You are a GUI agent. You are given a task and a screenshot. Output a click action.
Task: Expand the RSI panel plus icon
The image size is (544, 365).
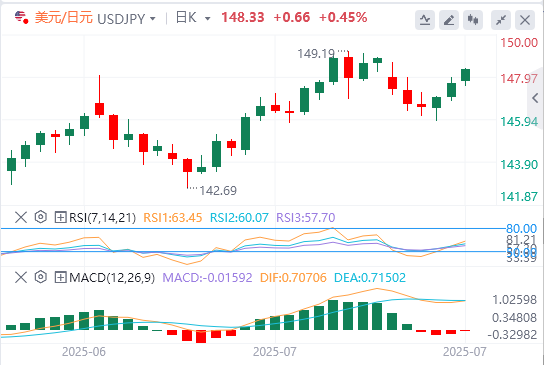60,218
